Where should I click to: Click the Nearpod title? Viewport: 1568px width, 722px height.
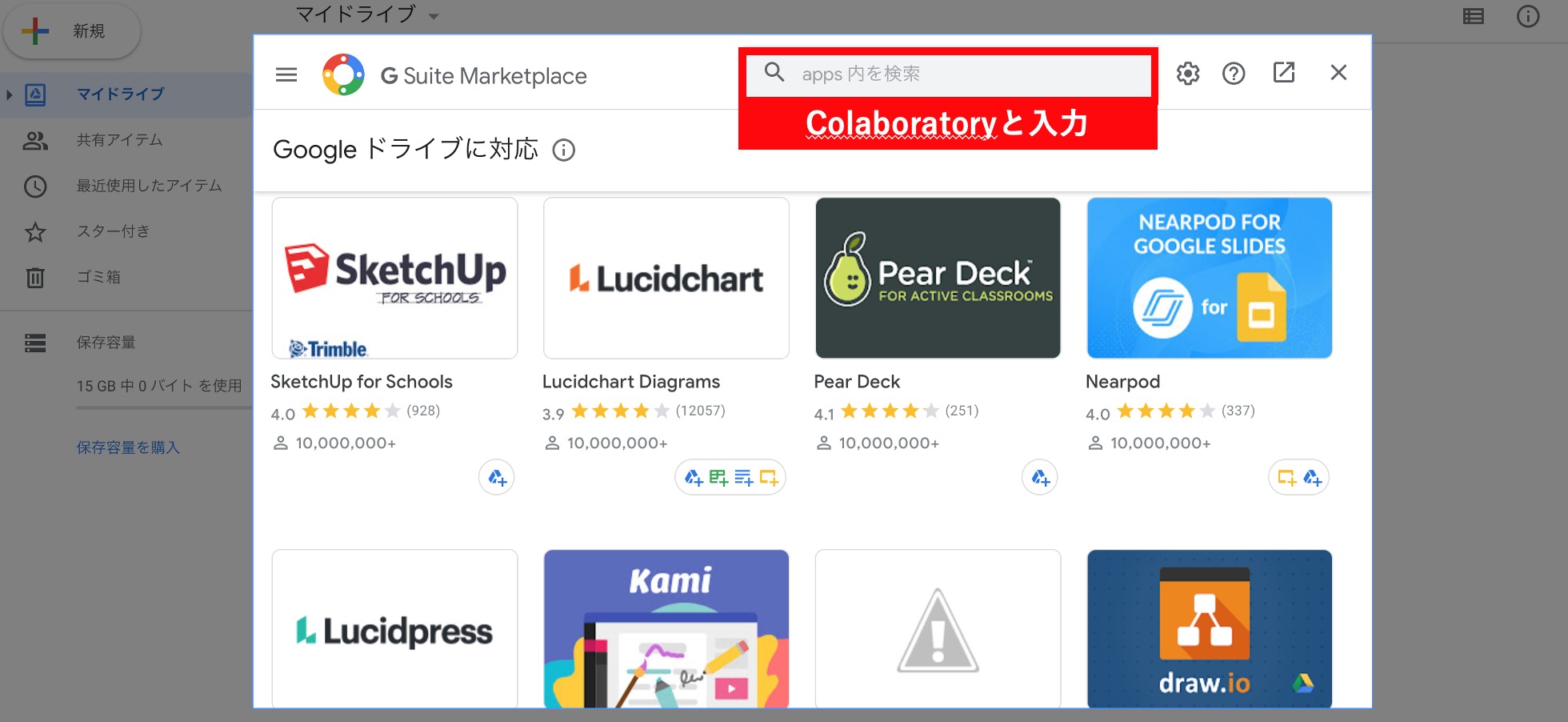click(x=1122, y=382)
